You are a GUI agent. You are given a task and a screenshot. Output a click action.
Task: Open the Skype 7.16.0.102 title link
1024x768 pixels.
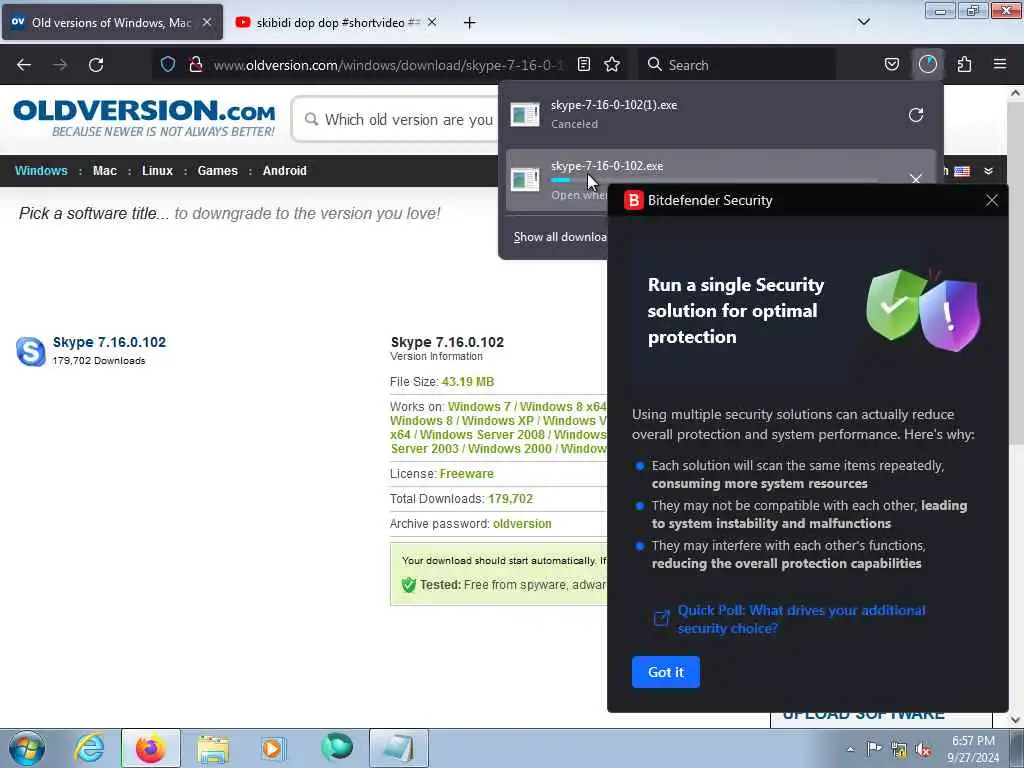pyautogui.click(x=109, y=342)
